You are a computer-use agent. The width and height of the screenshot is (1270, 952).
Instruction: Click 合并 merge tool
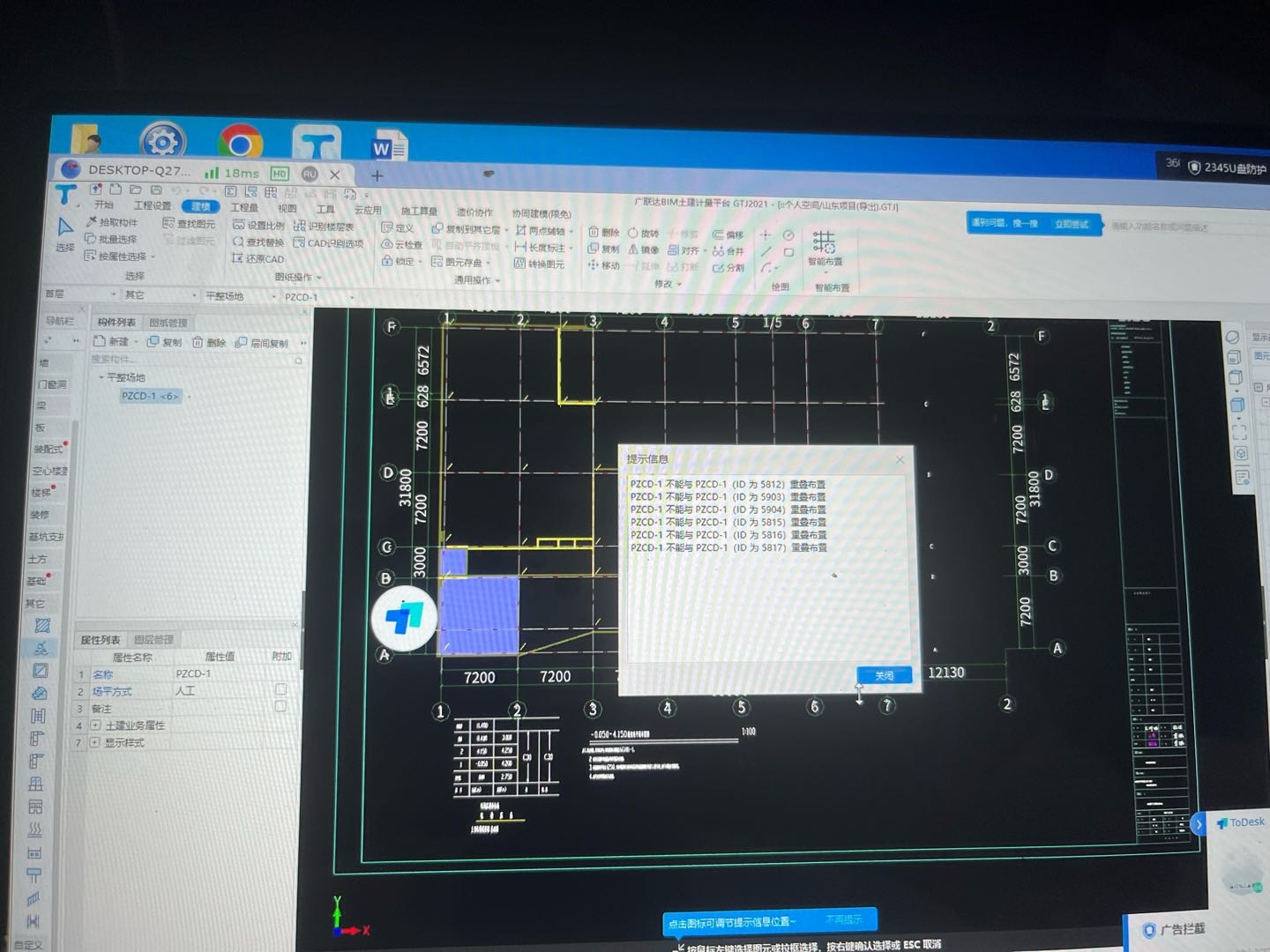[728, 251]
